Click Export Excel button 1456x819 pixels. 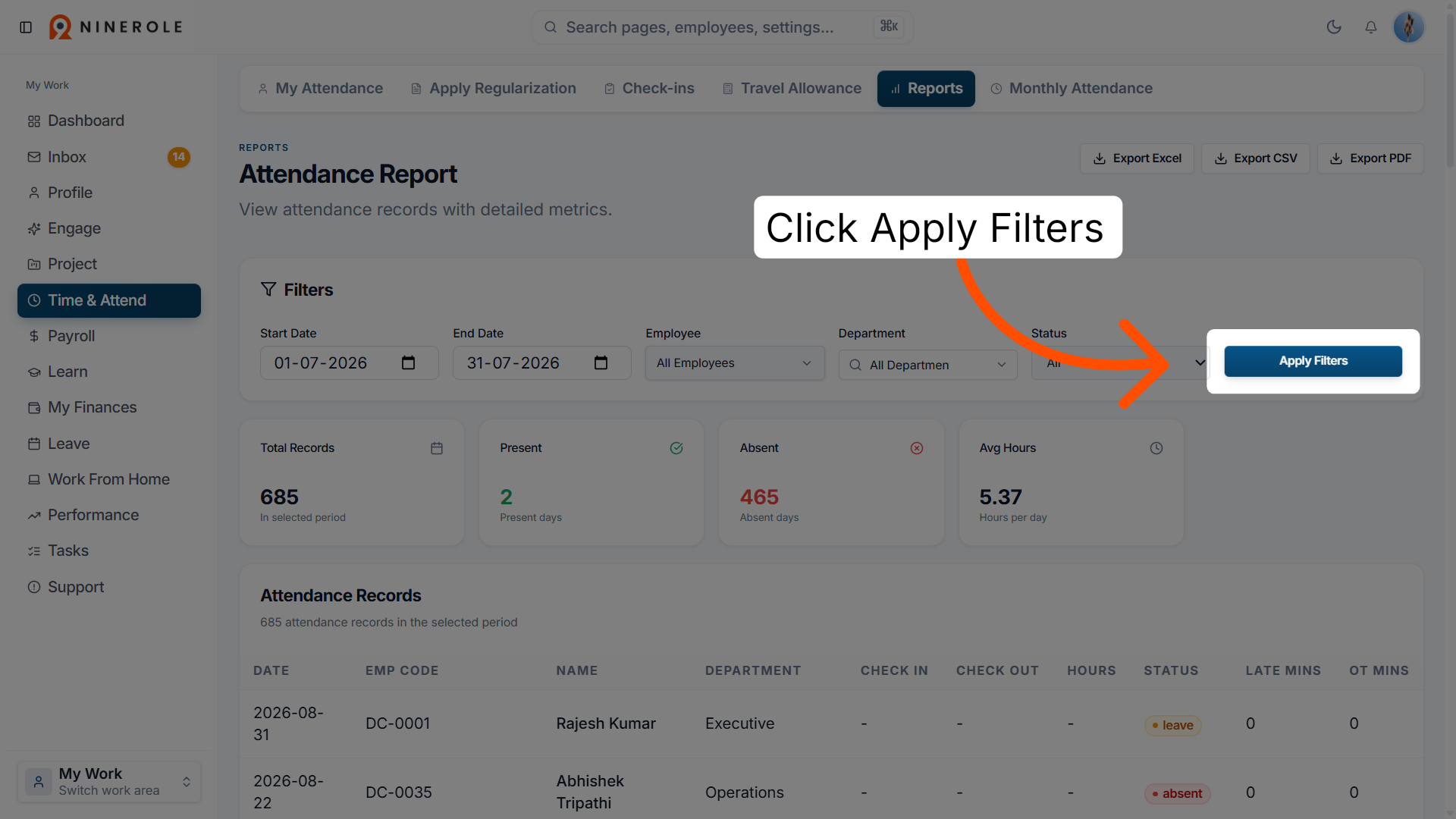click(x=1137, y=158)
